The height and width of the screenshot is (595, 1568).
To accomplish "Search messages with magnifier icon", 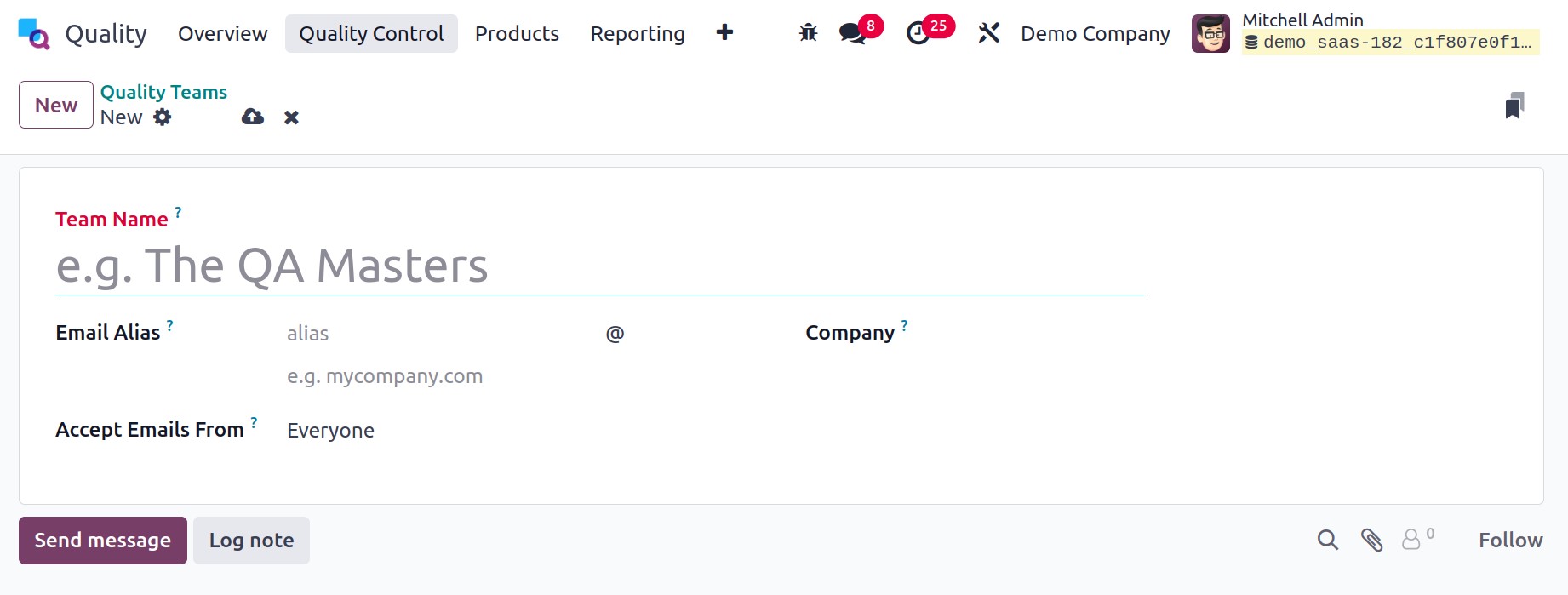I will click(1327, 540).
